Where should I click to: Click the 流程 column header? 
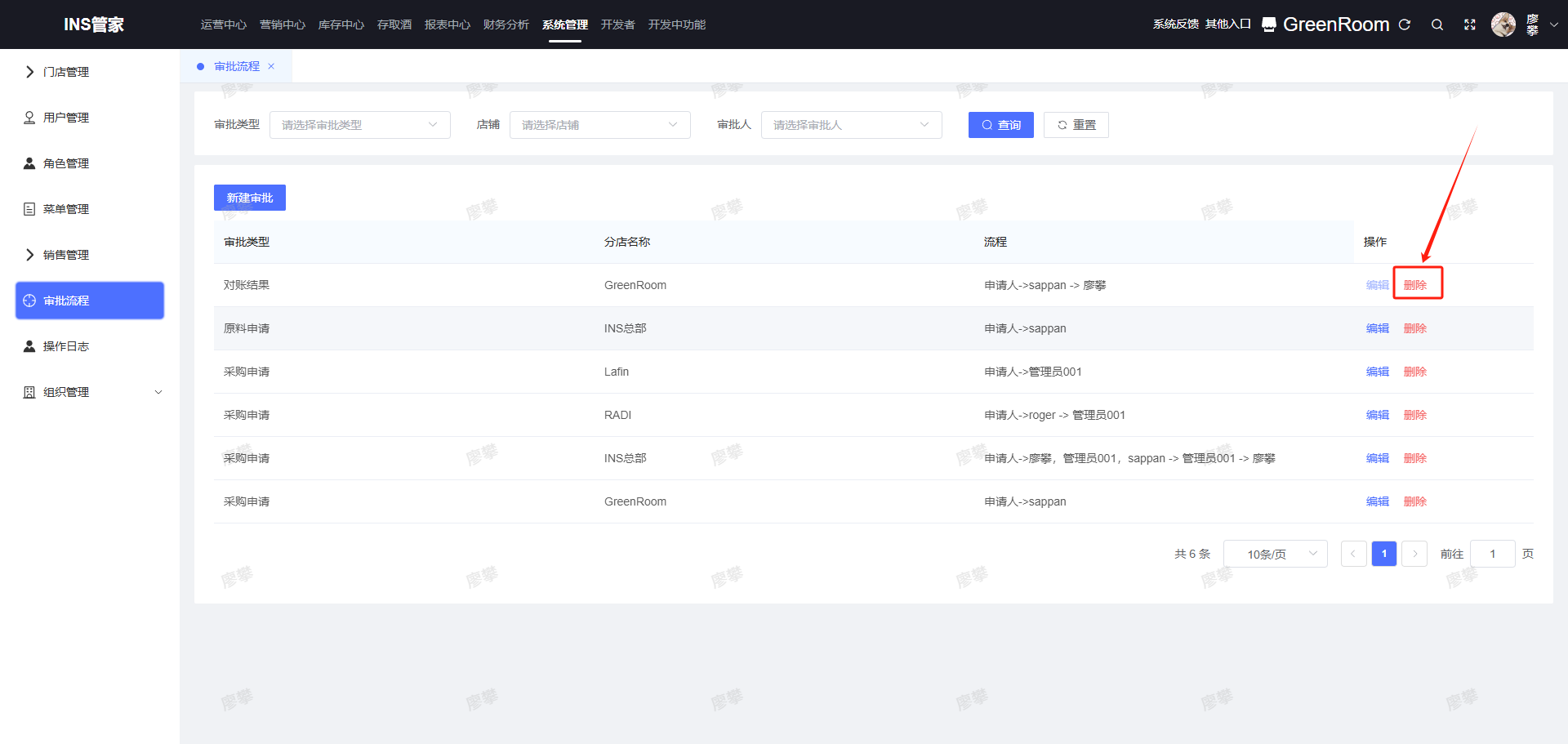point(996,242)
